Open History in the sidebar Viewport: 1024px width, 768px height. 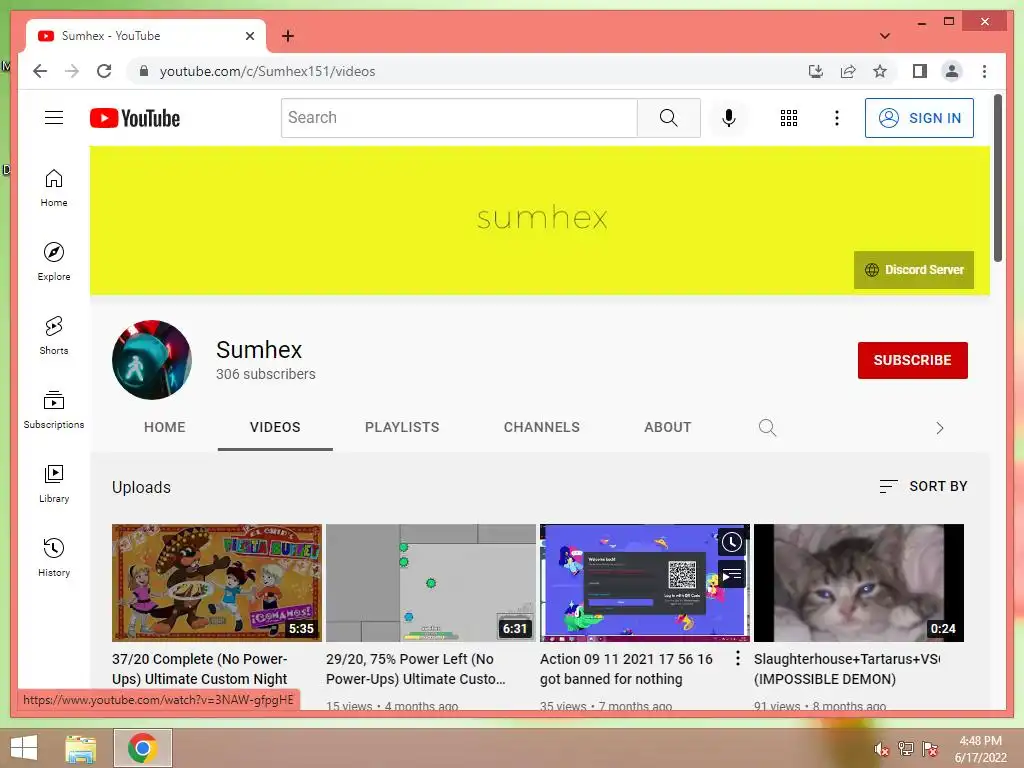tap(54, 558)
